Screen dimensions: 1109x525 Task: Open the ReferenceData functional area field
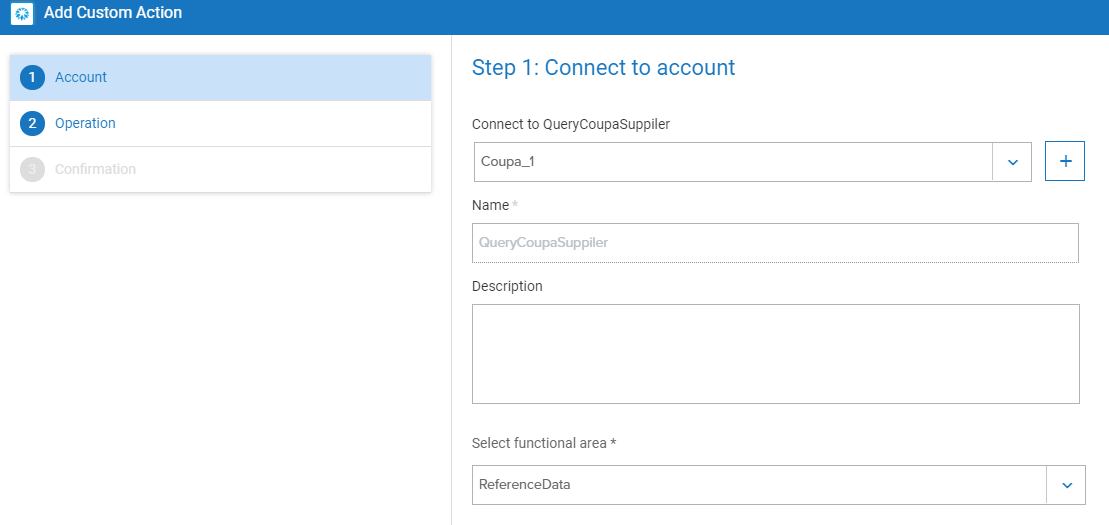pyautogui.click(x=779, y=485)
